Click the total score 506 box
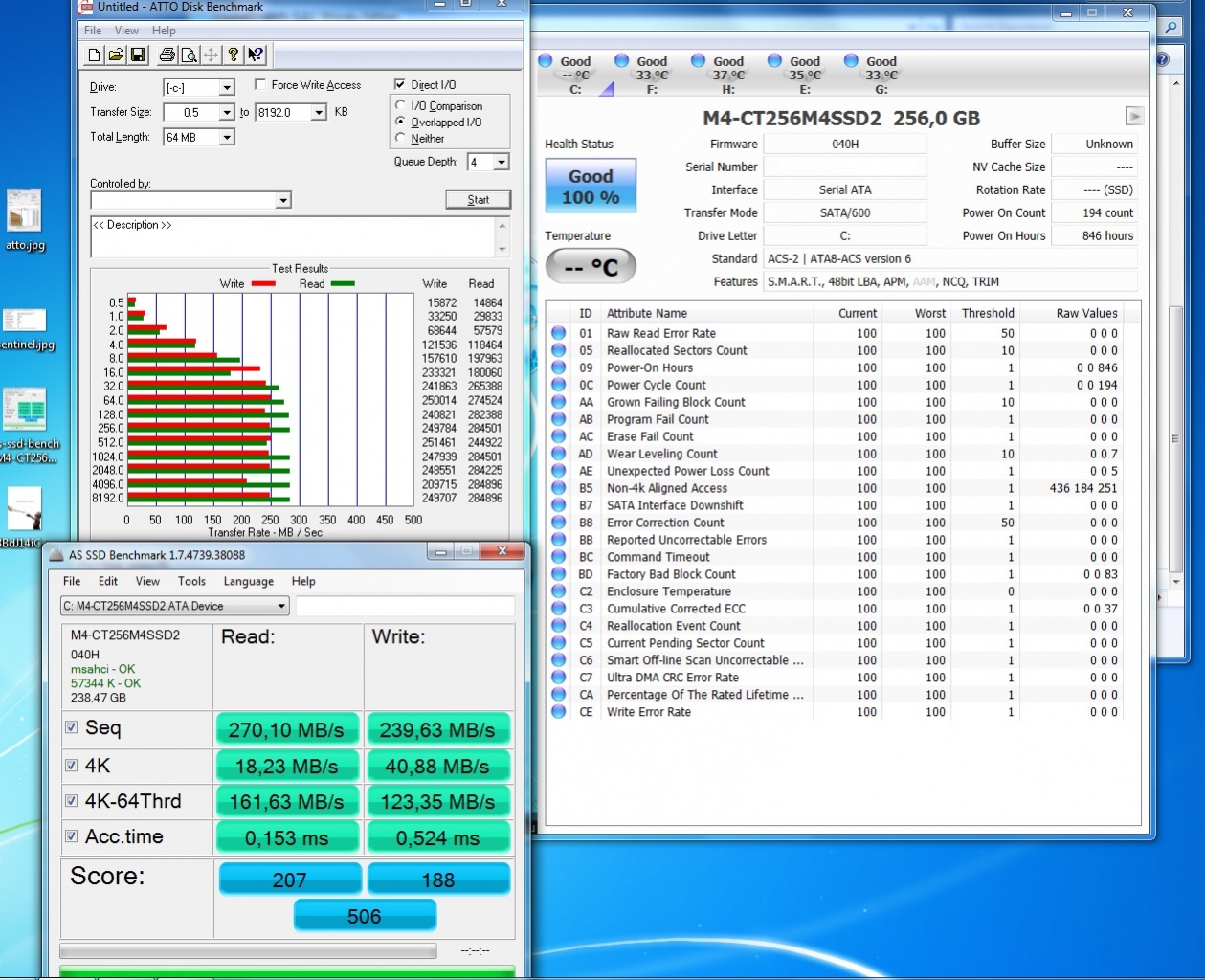Viewport: 1205px width, 980px height. (x=365, y=916)
